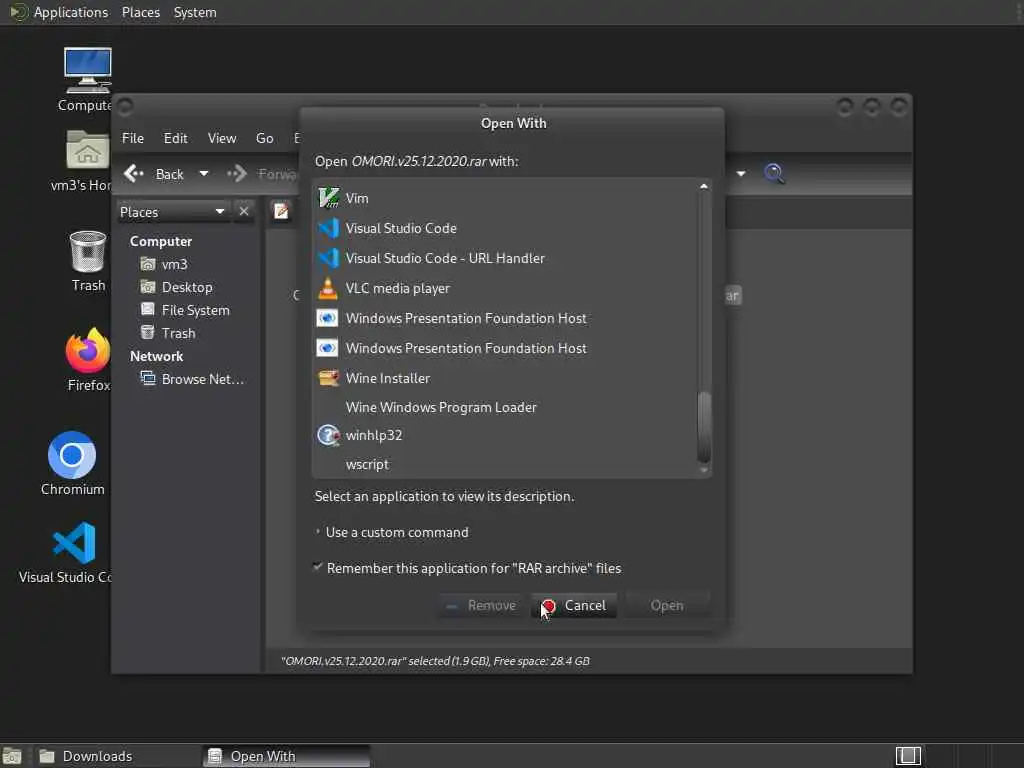The height and width of the screenshot is (768, 1024).
Task: Click workspace switcher in bottom panel
Action: 908,756
